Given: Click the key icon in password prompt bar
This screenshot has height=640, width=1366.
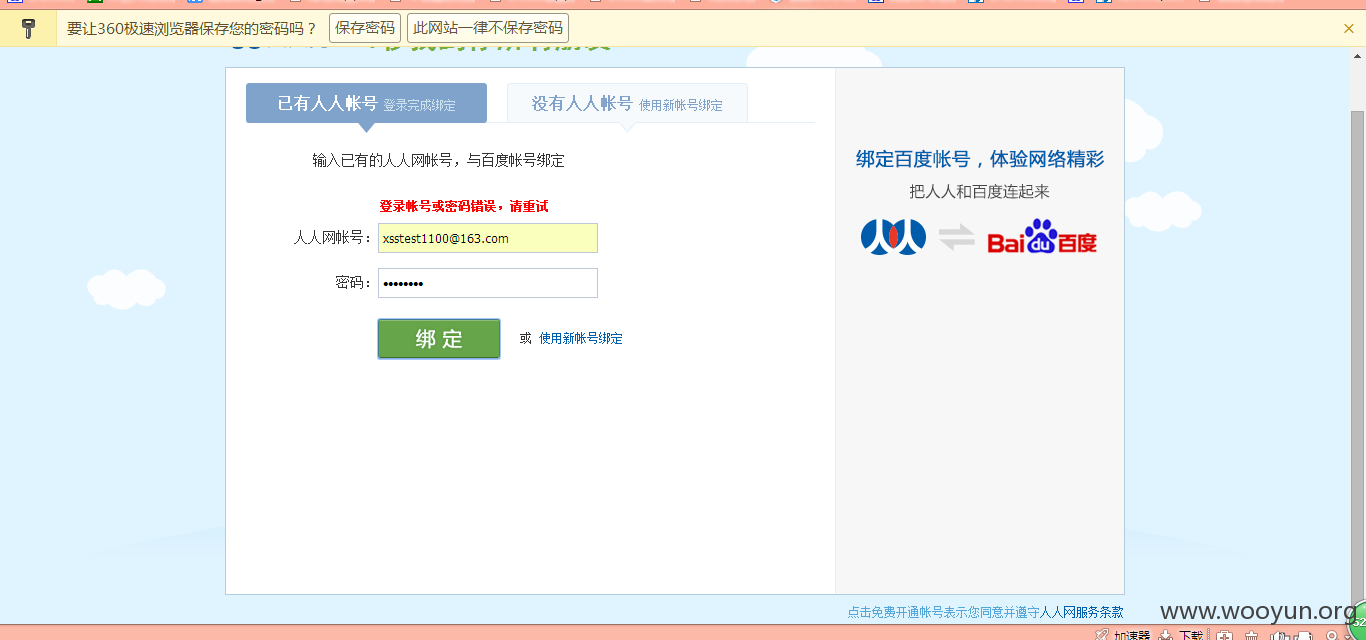Looking at the screenshot, I should point(28,28).
